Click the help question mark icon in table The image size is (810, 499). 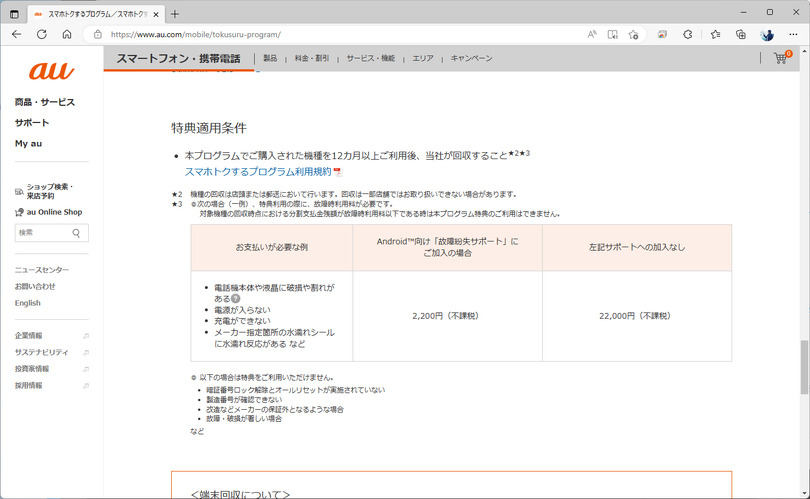pos(236,299)
